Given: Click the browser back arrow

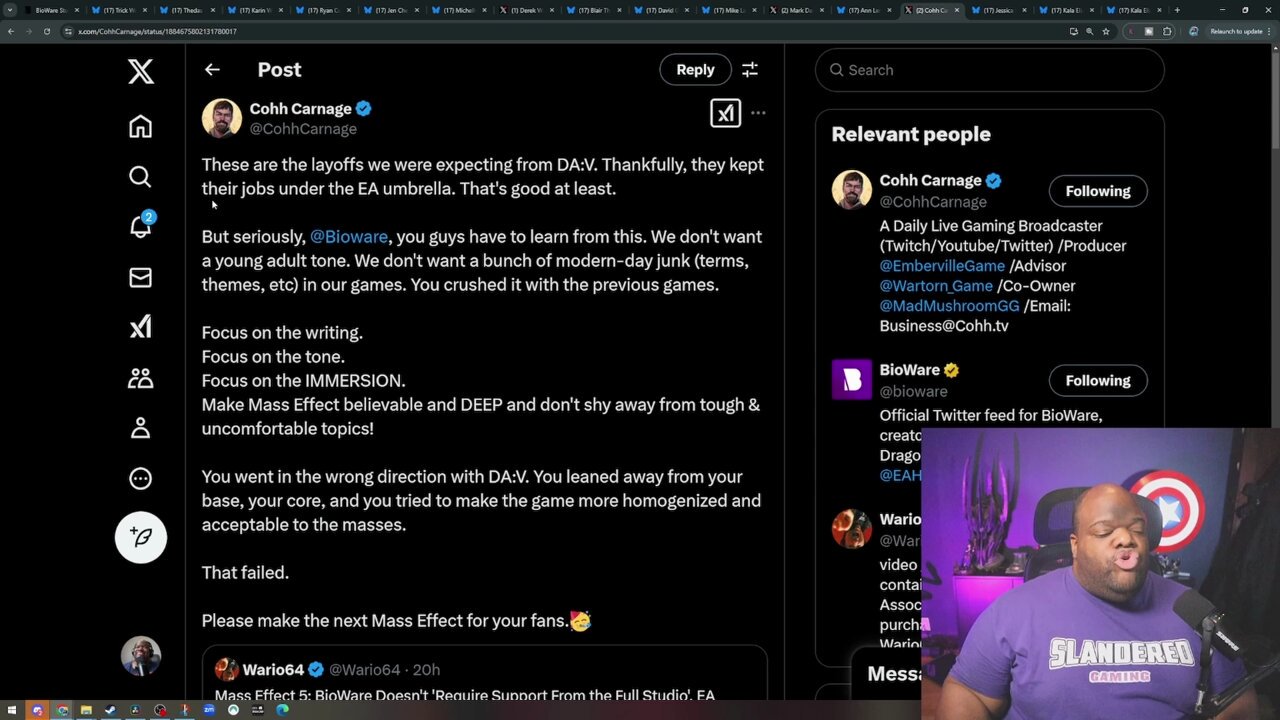Looking at the screenshot, I should [x=11, y=31].
